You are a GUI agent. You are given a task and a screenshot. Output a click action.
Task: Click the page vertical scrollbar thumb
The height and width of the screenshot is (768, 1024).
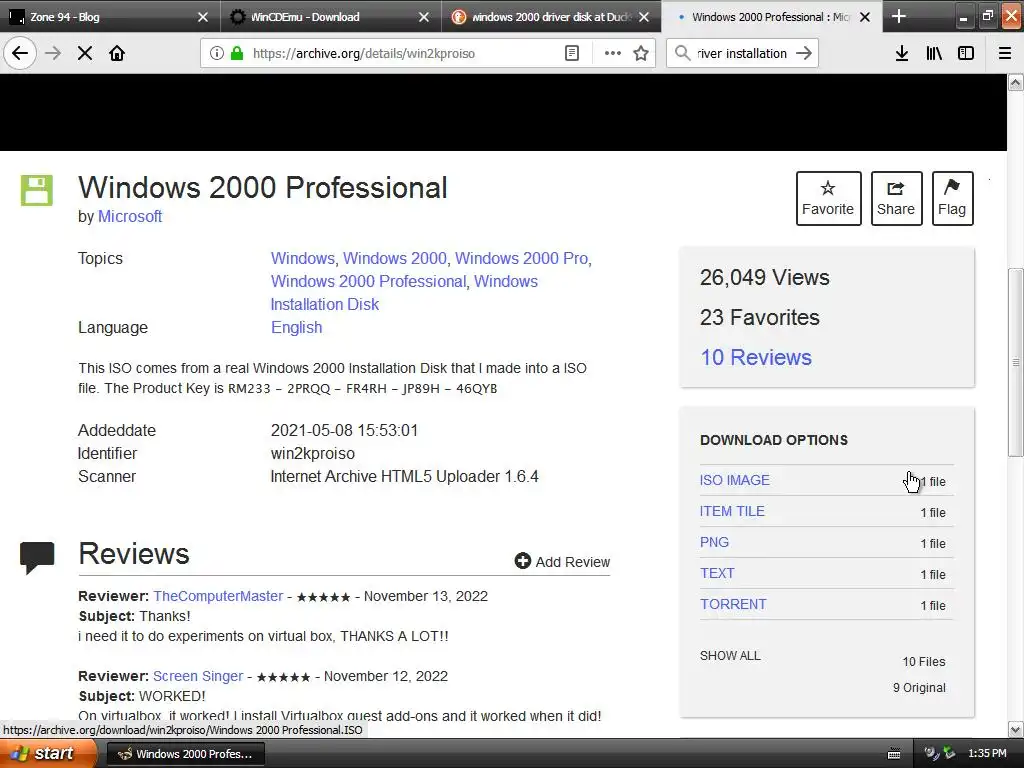point(1016,362)
